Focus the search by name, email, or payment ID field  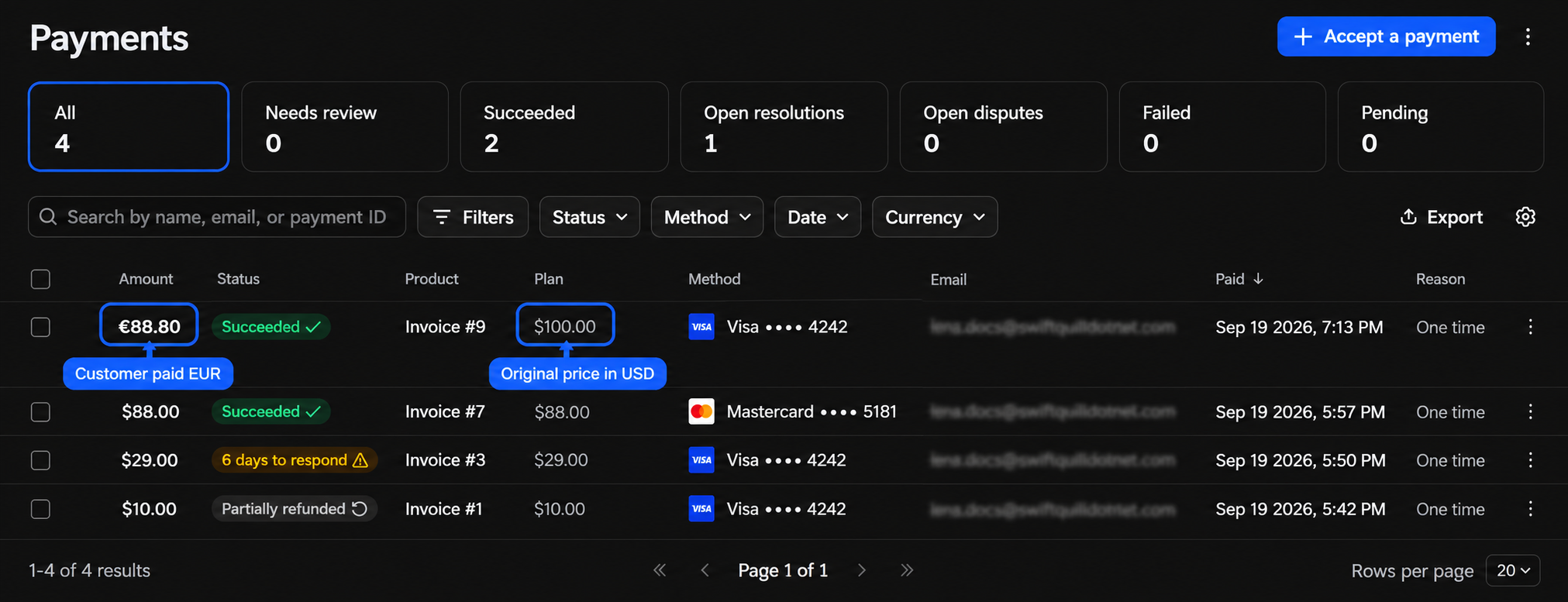pyautogui.click(x=217, y=217)
